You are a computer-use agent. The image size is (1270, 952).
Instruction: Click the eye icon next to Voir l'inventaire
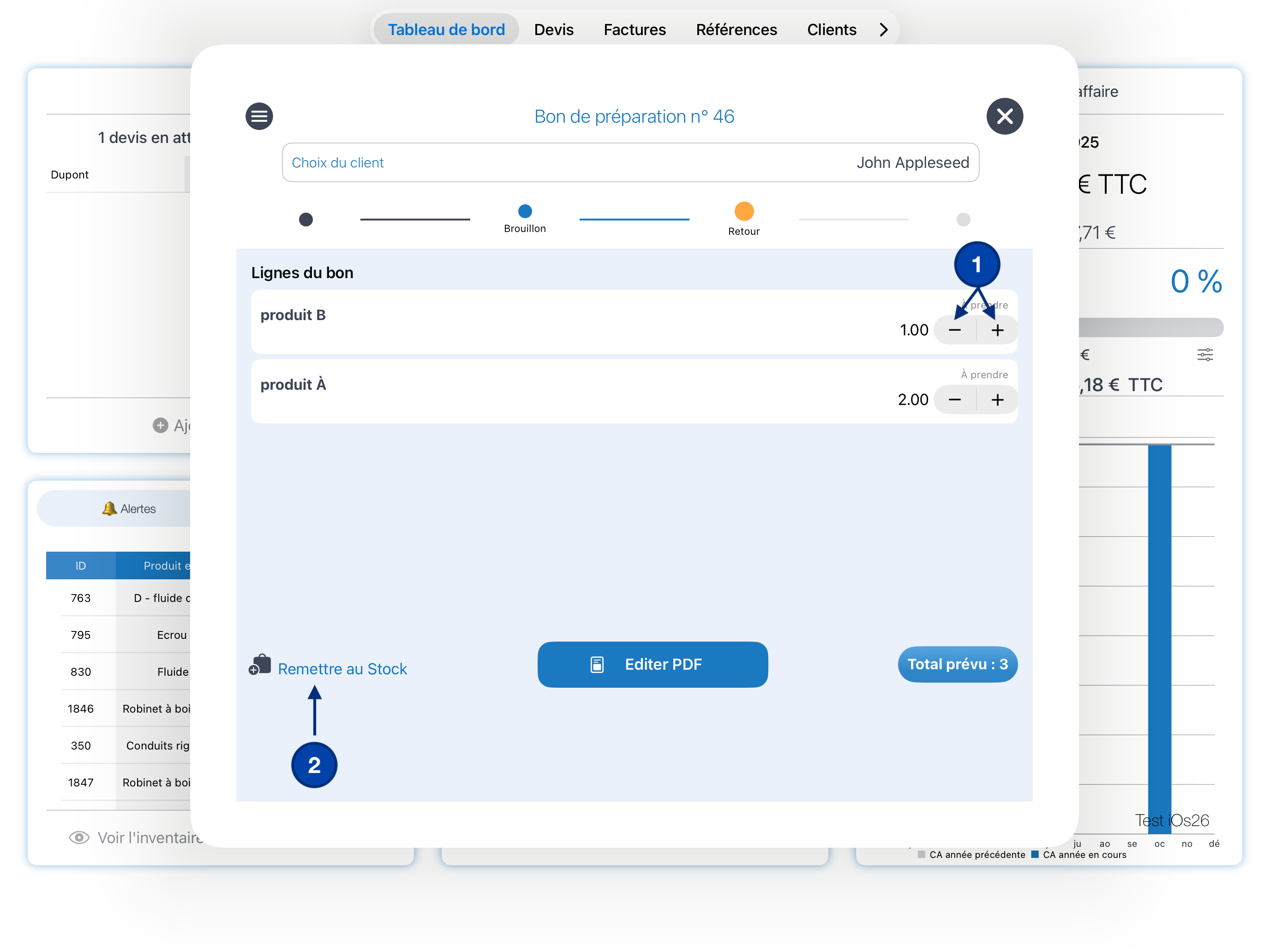pos(78,837)
